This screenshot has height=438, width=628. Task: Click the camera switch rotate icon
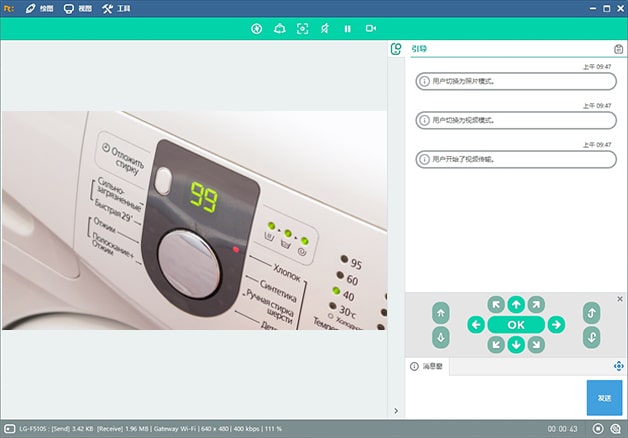tap(280, 28)
